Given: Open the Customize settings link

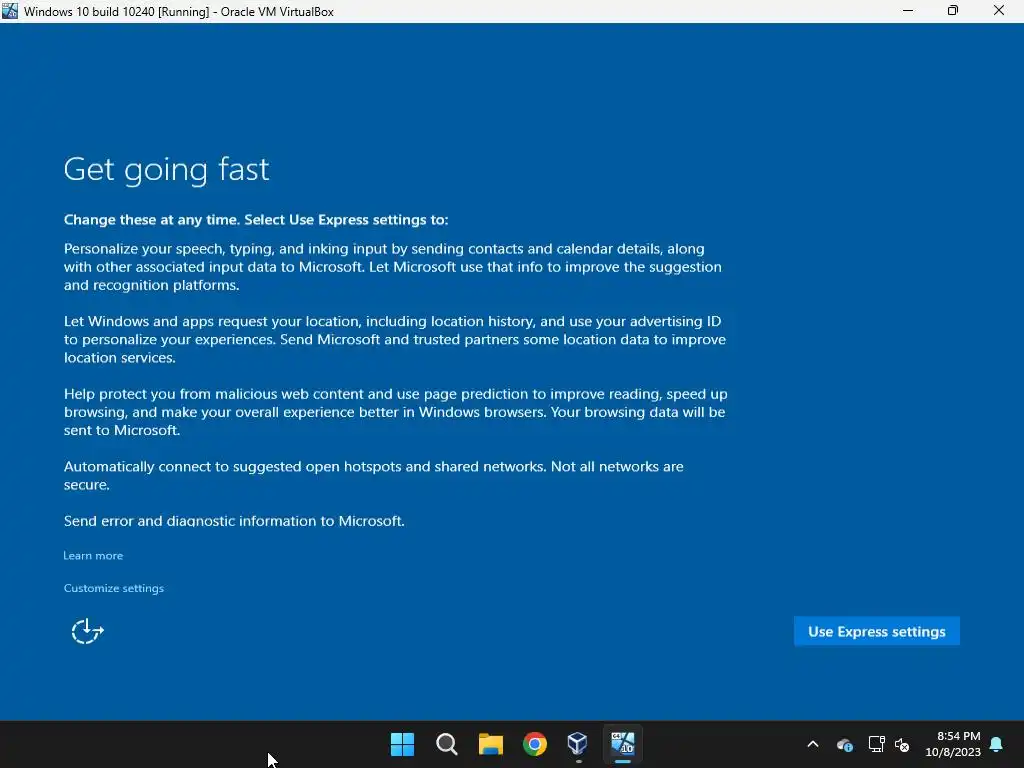Looking at the screenshot, I should click(114, 588).
